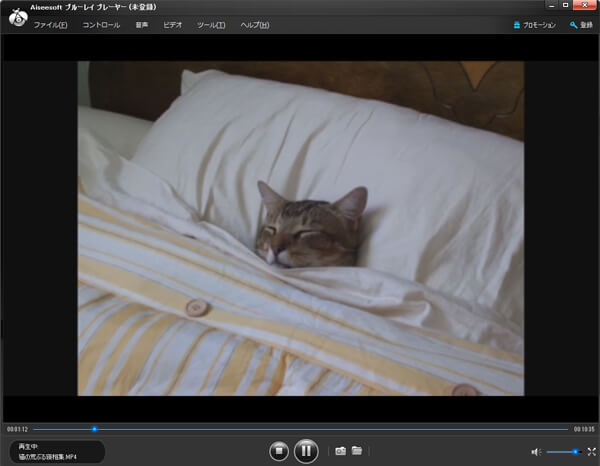Click the プロモーション button

(533, 24)
